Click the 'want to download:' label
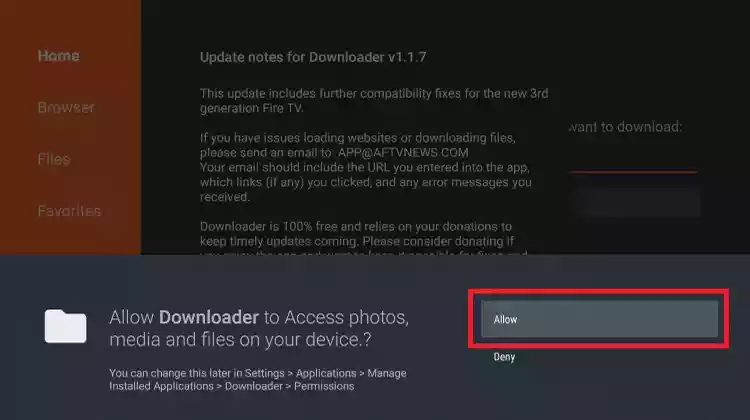750x420 pixels. (626, 127)
